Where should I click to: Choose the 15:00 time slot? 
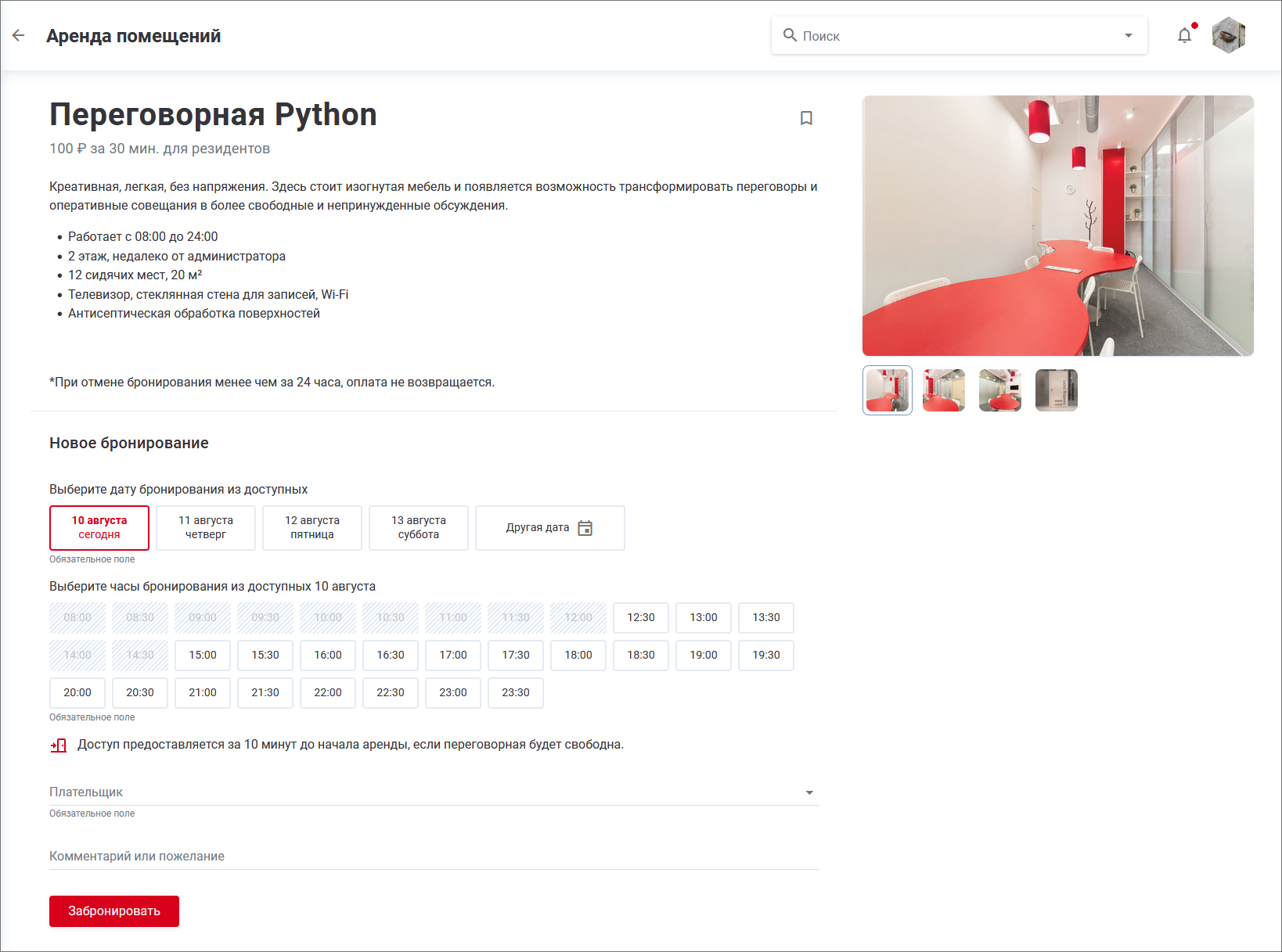[x=203, y=656]
